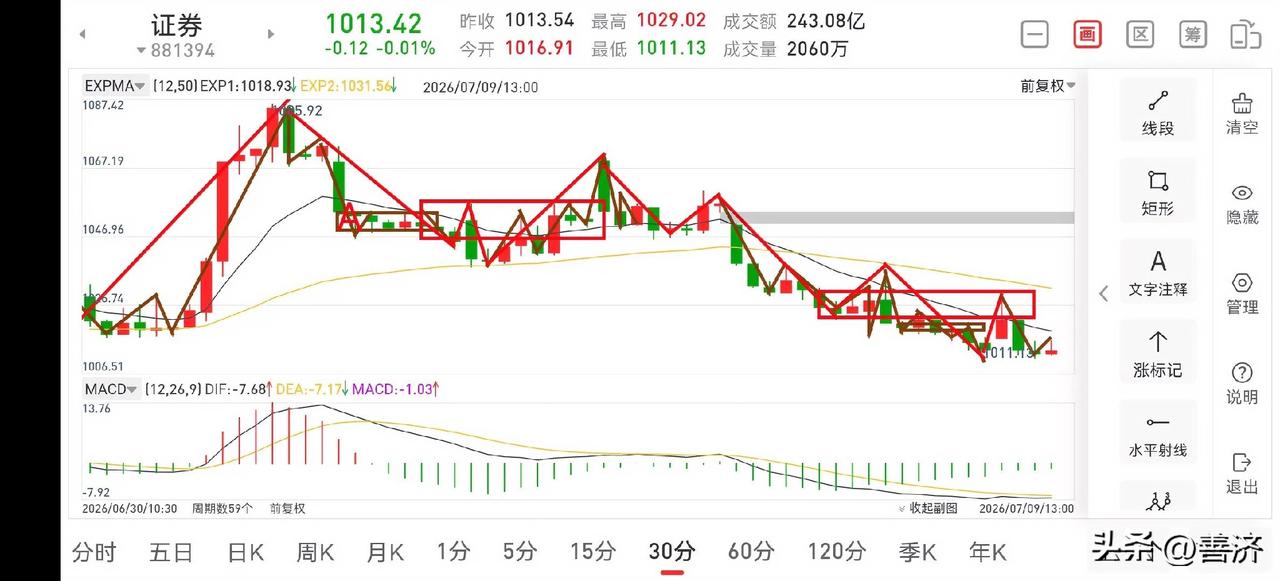1280x581 pixels.
Task: Click the rotate screen orientation icon
Action: 1245,34
